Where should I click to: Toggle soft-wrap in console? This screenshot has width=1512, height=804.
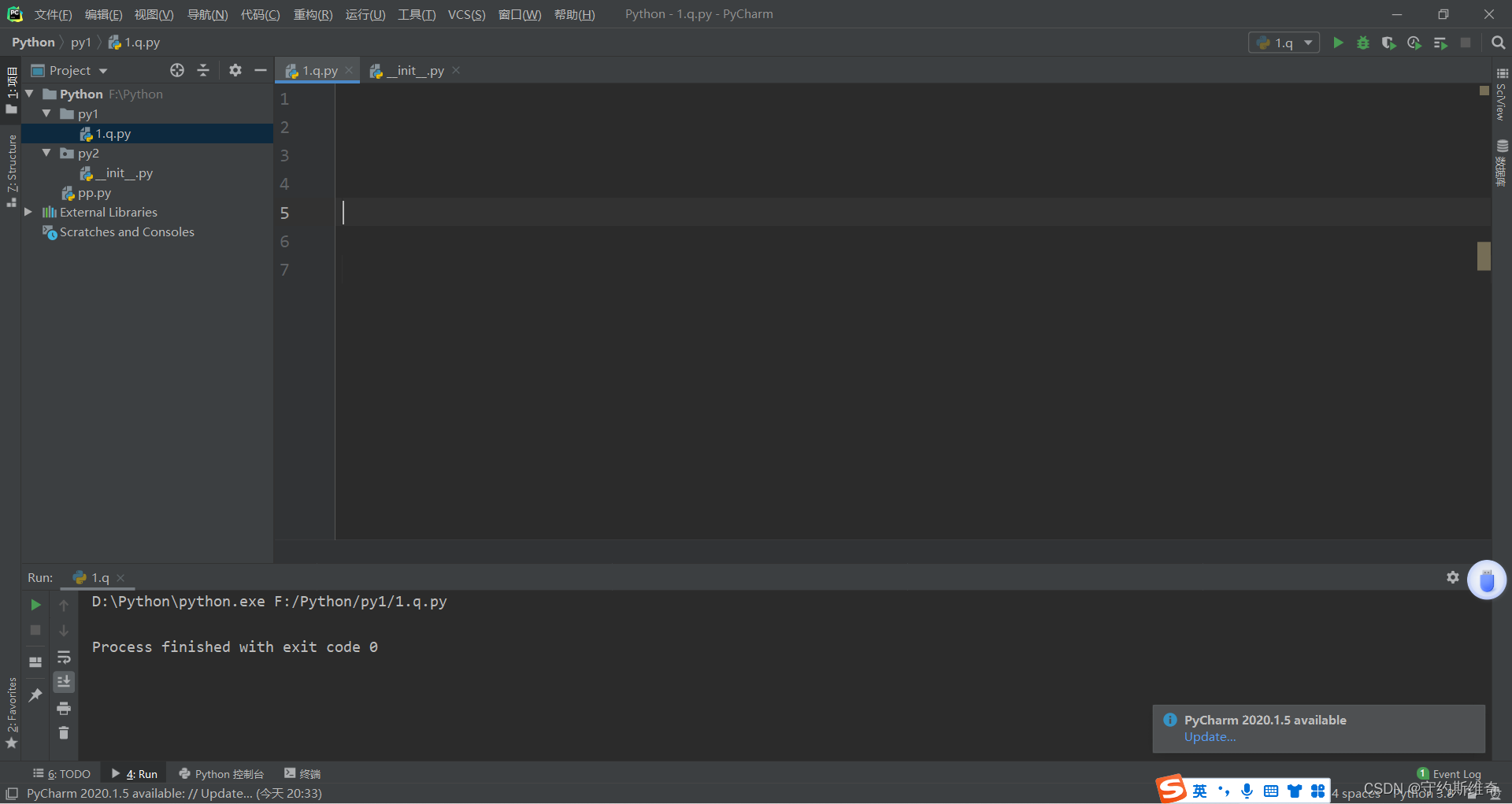pyautogui.click(x=64, y=657)
